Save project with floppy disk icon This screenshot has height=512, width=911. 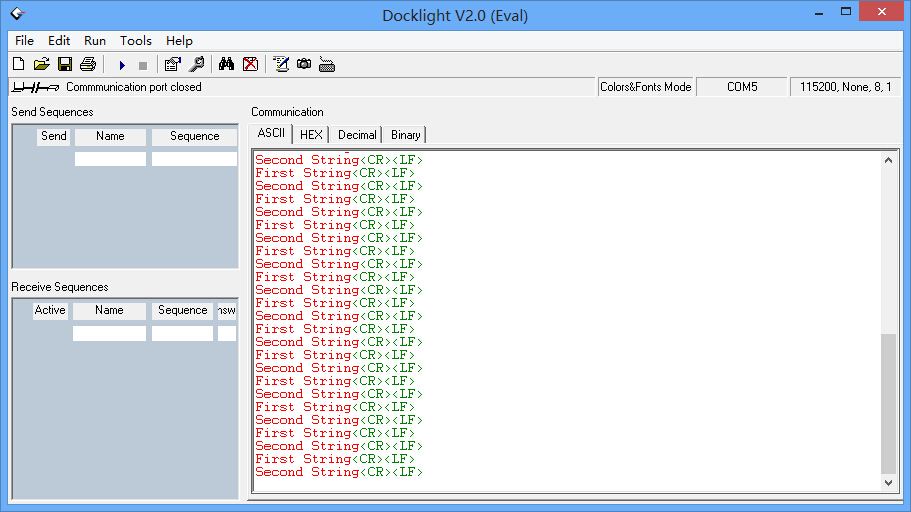[x=64, y=64]
